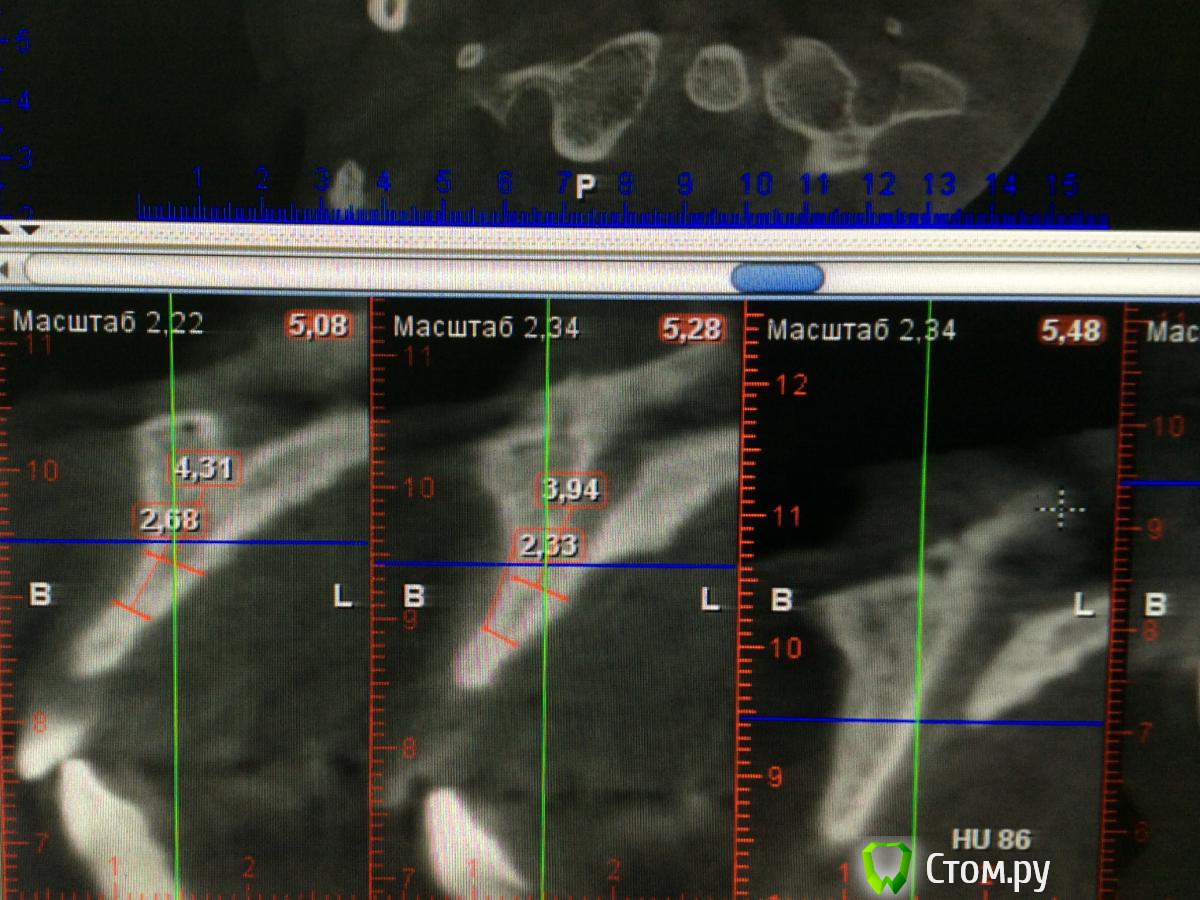Viewport: 1200px width, 900px height.
Task: Select the 3,94 measurement label
Action: [570, 489]
